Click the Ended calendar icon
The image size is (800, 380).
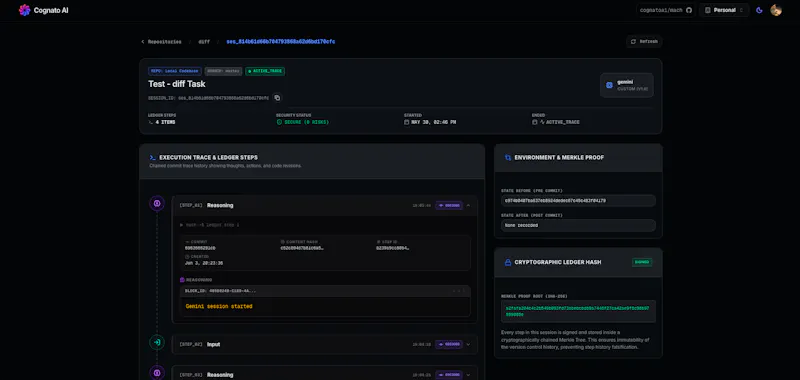click(535, 122)
